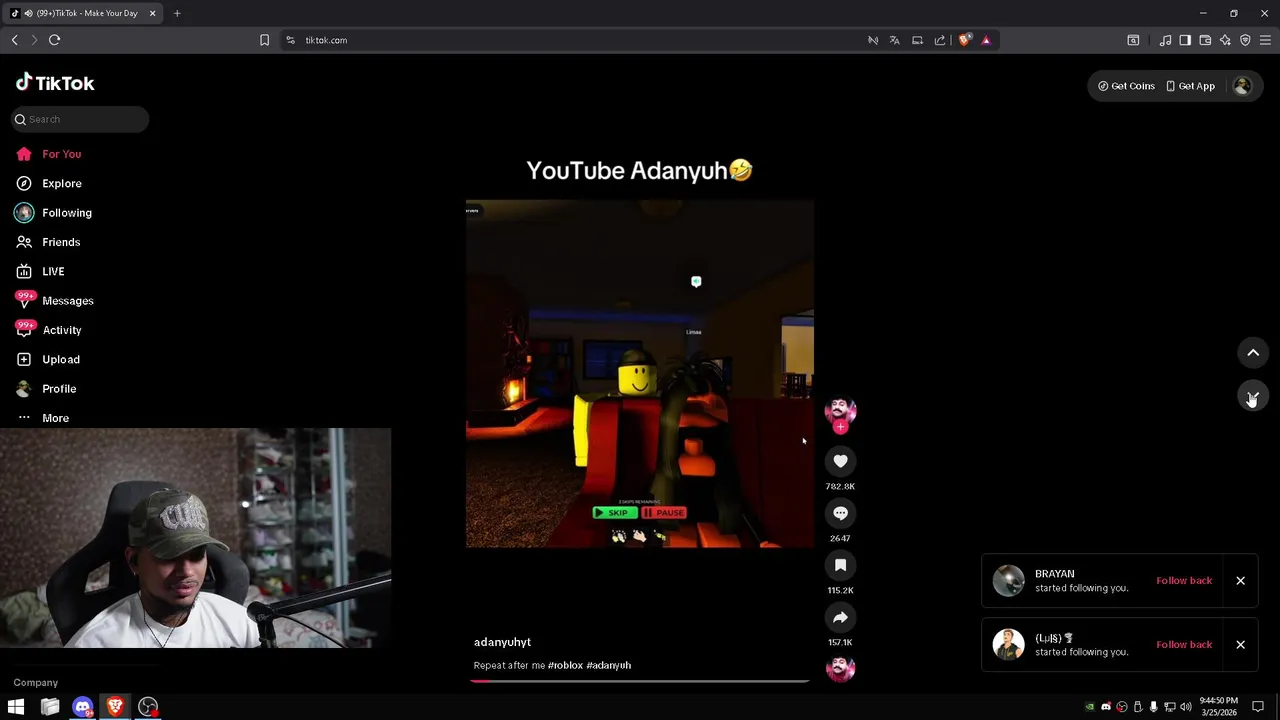1280x720 pixels.
Task: Click the TikTok search field
Action: 80,119
